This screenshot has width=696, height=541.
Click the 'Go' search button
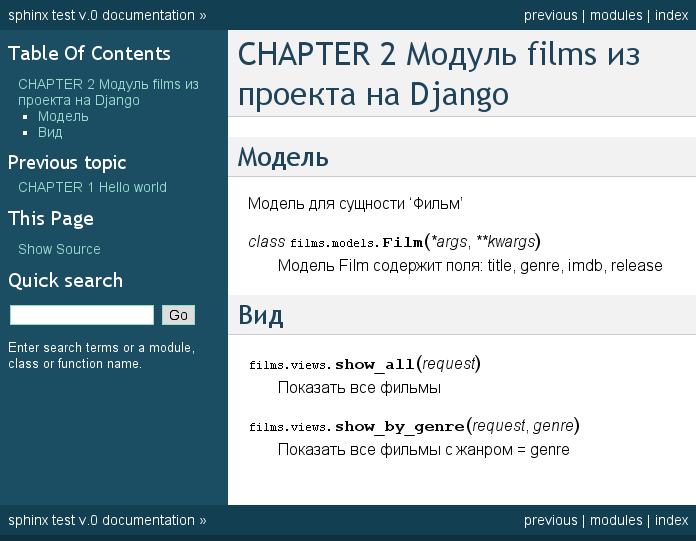pos(178,315)
